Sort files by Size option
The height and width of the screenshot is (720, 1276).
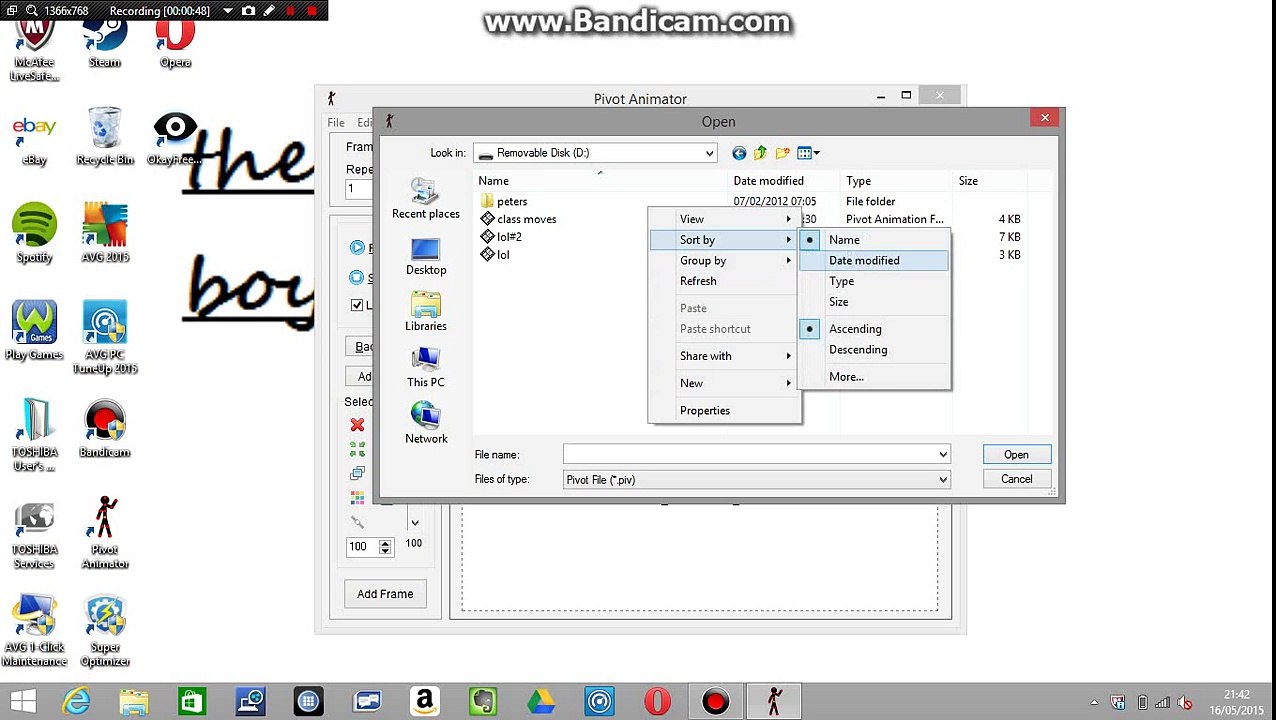874,302
